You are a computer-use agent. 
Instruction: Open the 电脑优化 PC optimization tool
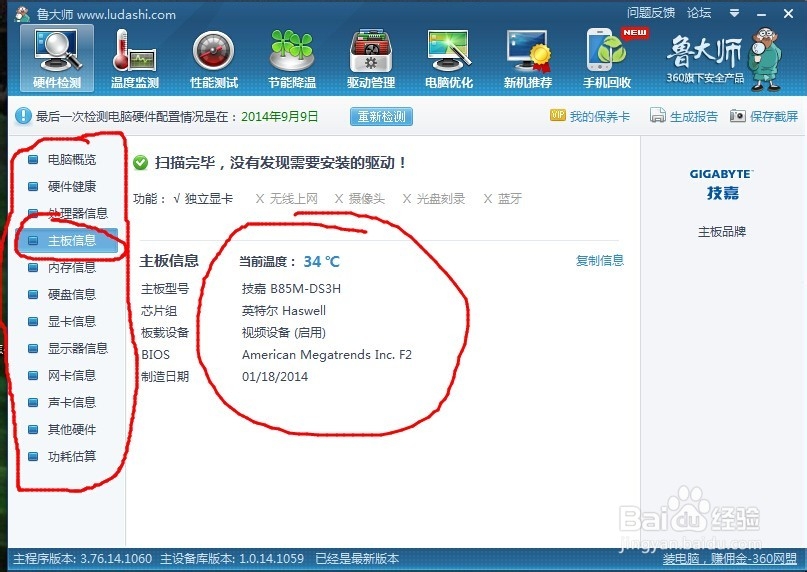449,58
